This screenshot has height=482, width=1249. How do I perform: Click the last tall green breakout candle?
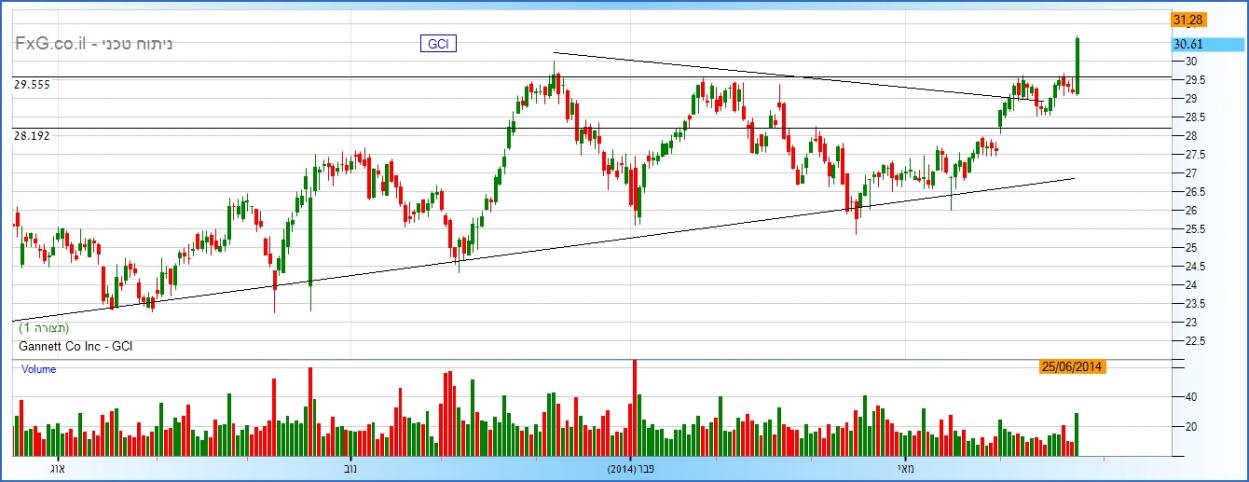click(1077, 66)
